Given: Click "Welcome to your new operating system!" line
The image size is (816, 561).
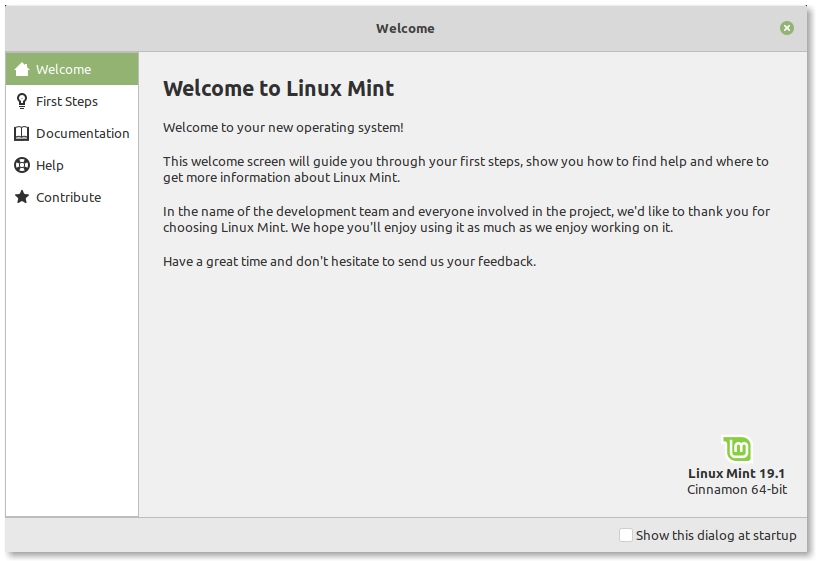Looking at the screenshot, I should (x=283, y=127).
